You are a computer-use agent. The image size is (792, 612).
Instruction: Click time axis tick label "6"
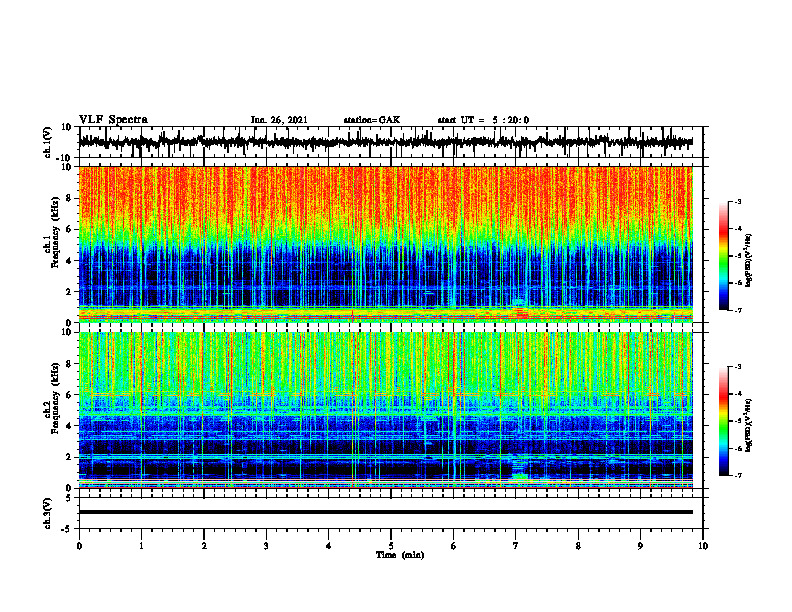coord(454,546)
